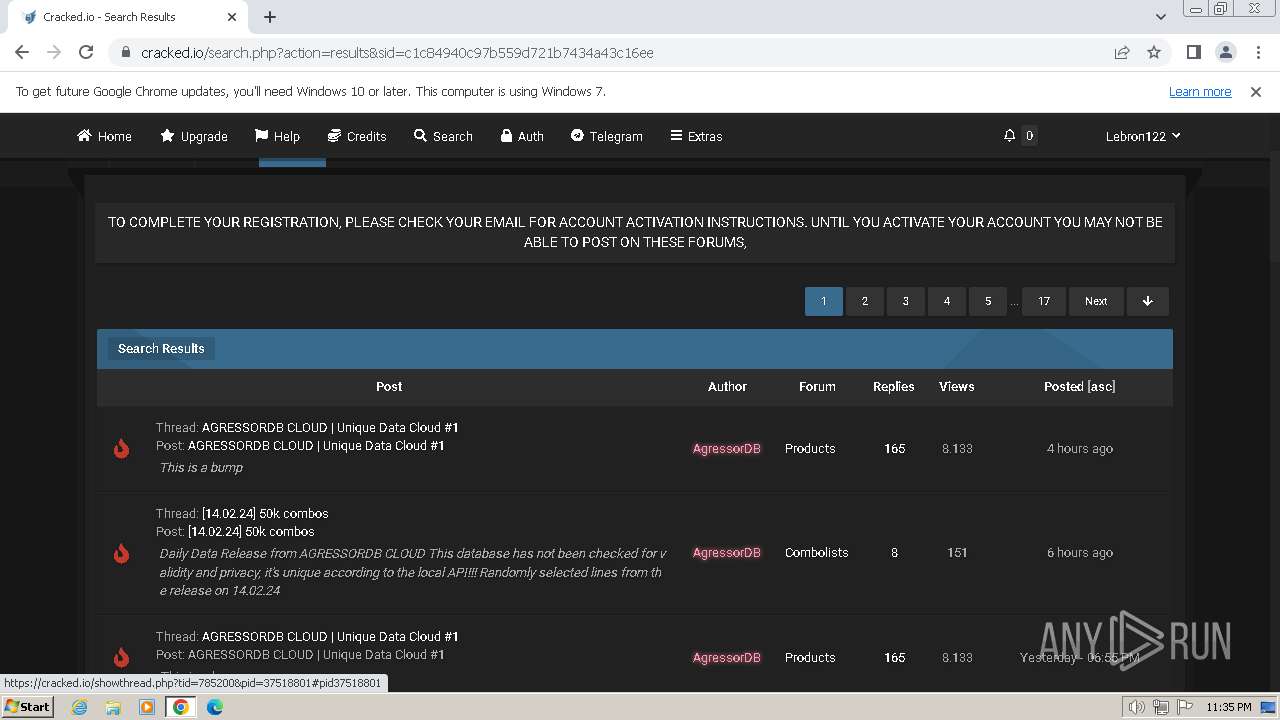1280x720 pixels.
Task: Expand the Lebron122 user dropdown
Action: tap(1143, 136)
